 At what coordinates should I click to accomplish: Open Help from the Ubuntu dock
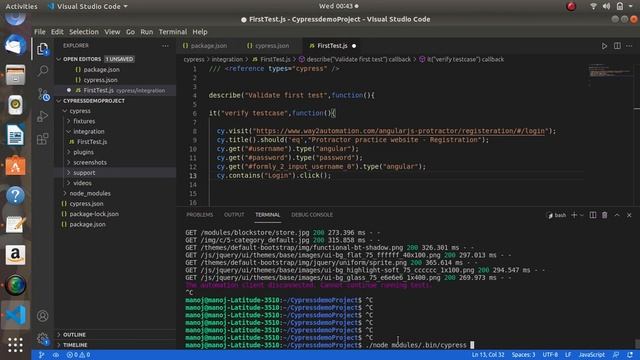pyautogui.click(x=16, y=196)
